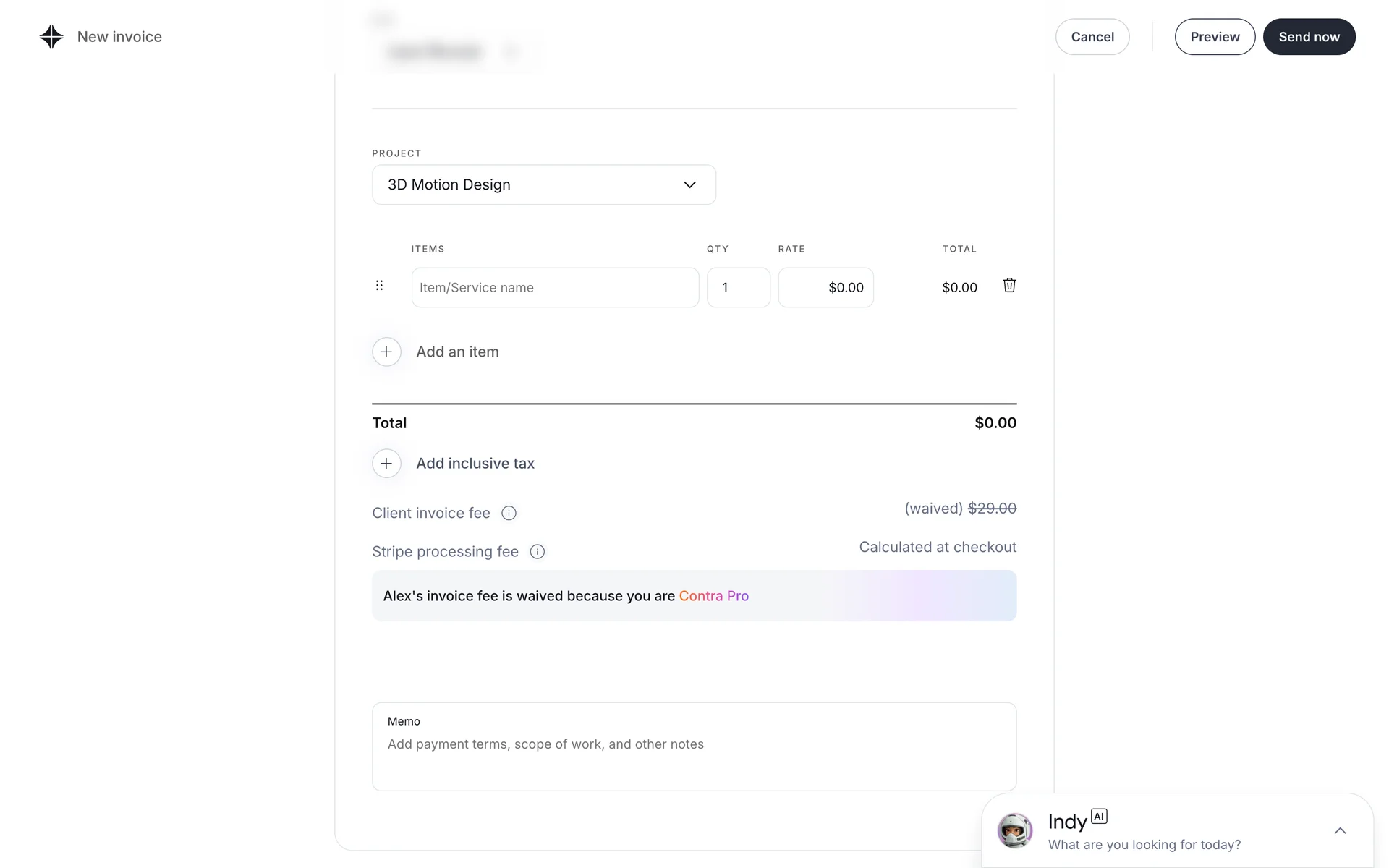Open the 3D Motion Design project dropdown
This screenshot has width=1389, height=868.
[543, 184]
